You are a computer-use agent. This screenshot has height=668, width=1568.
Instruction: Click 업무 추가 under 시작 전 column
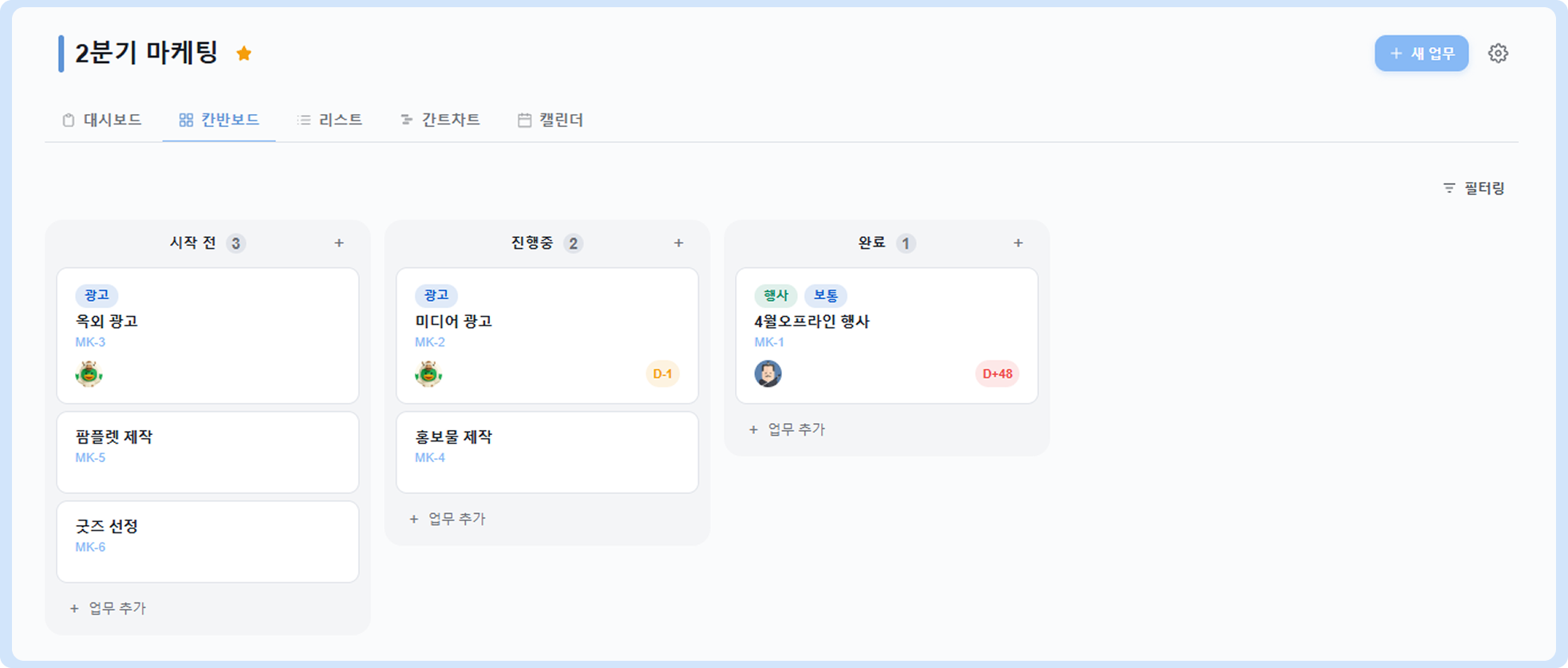tap(108, 608)
